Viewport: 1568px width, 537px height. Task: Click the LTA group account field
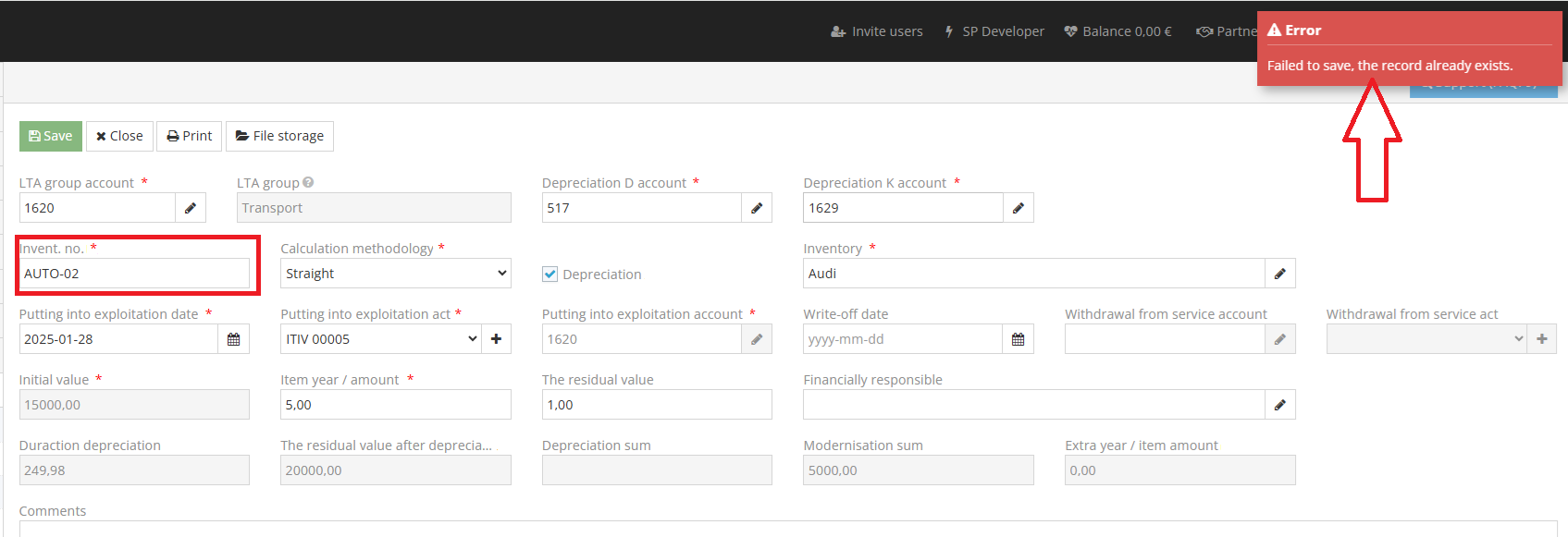click(x=97, y=208)
